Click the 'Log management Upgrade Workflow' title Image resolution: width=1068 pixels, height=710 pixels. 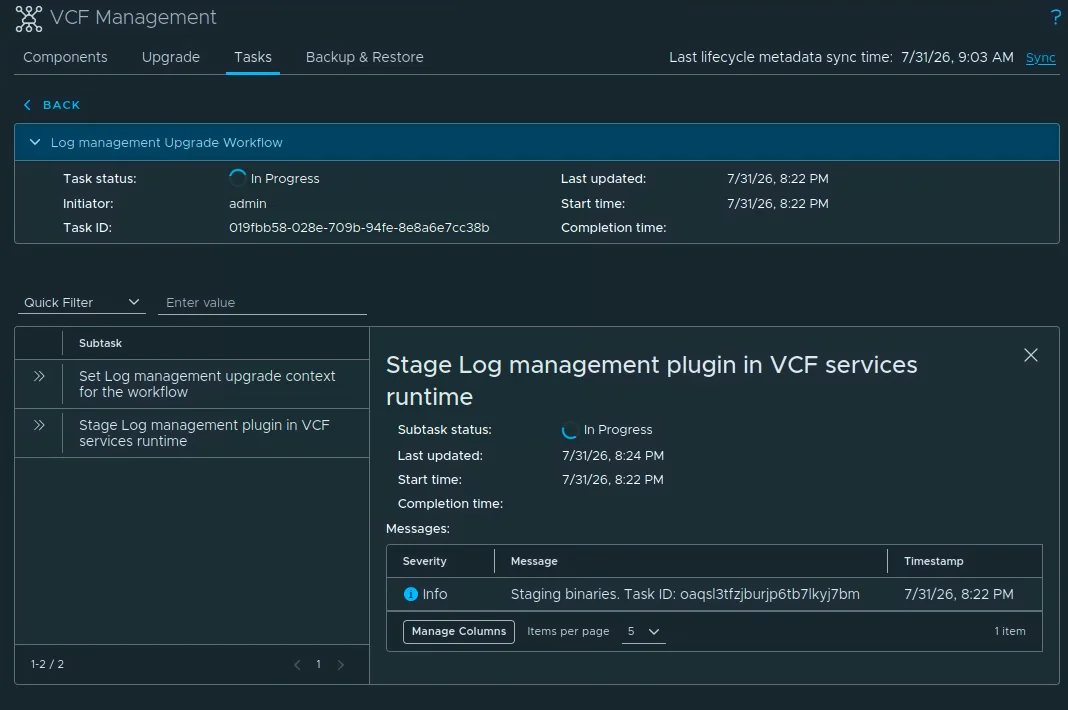pos(166,142)
